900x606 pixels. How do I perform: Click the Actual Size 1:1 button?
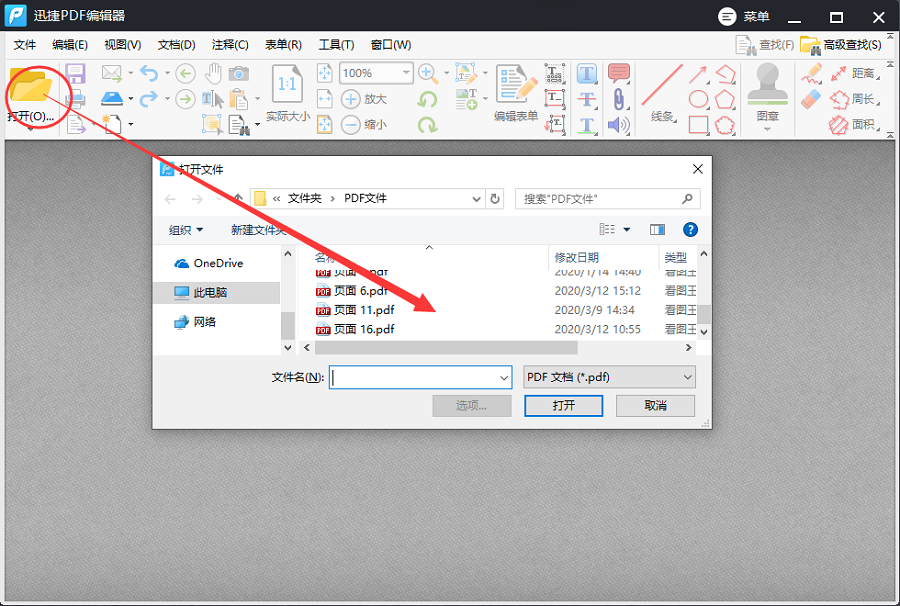coord(288,92)
